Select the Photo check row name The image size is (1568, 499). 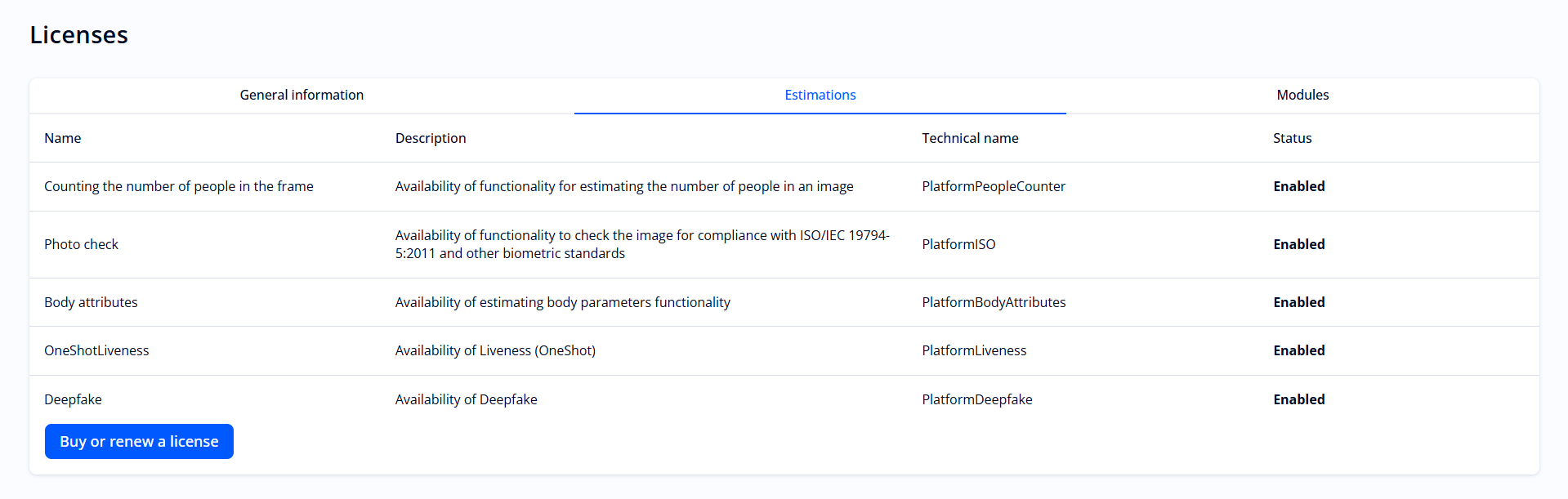[x=82, y=244]
